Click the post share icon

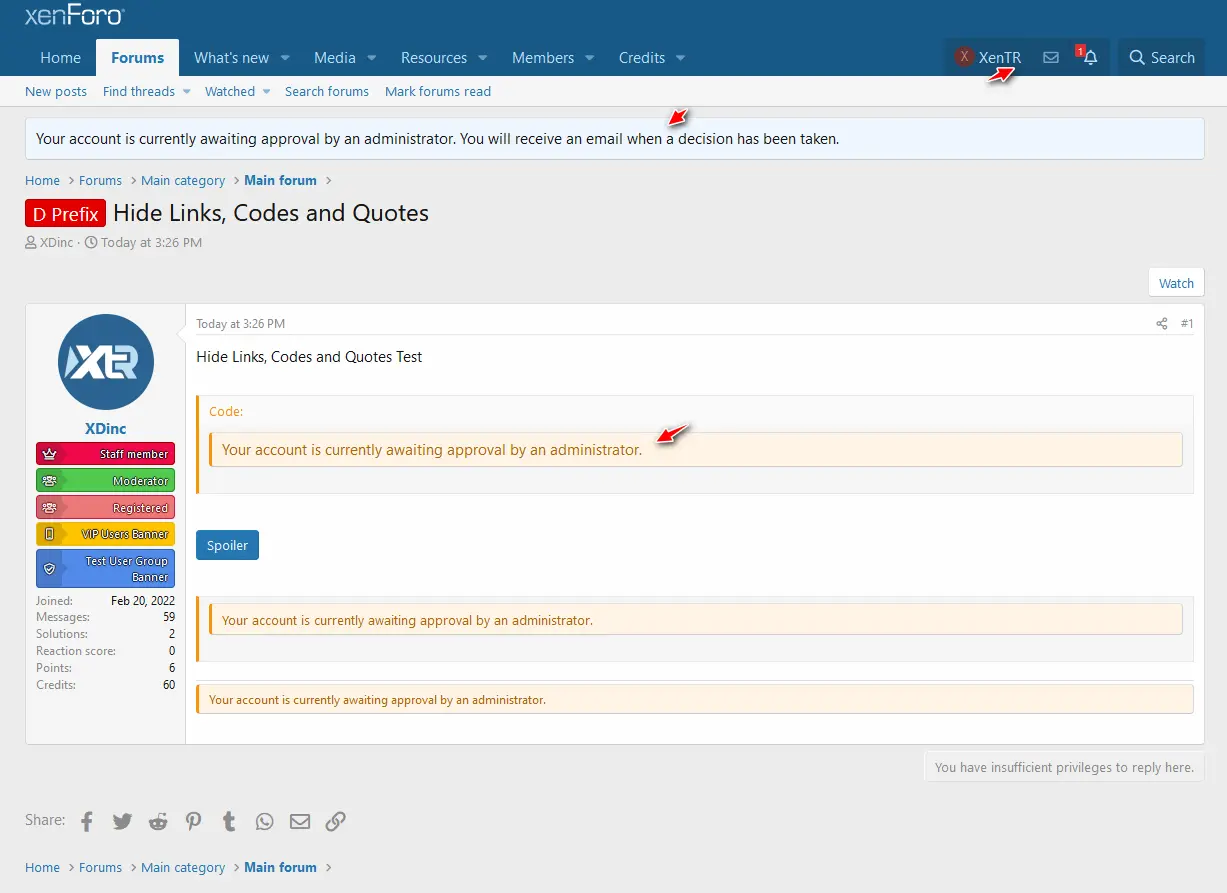(1161, 324)
